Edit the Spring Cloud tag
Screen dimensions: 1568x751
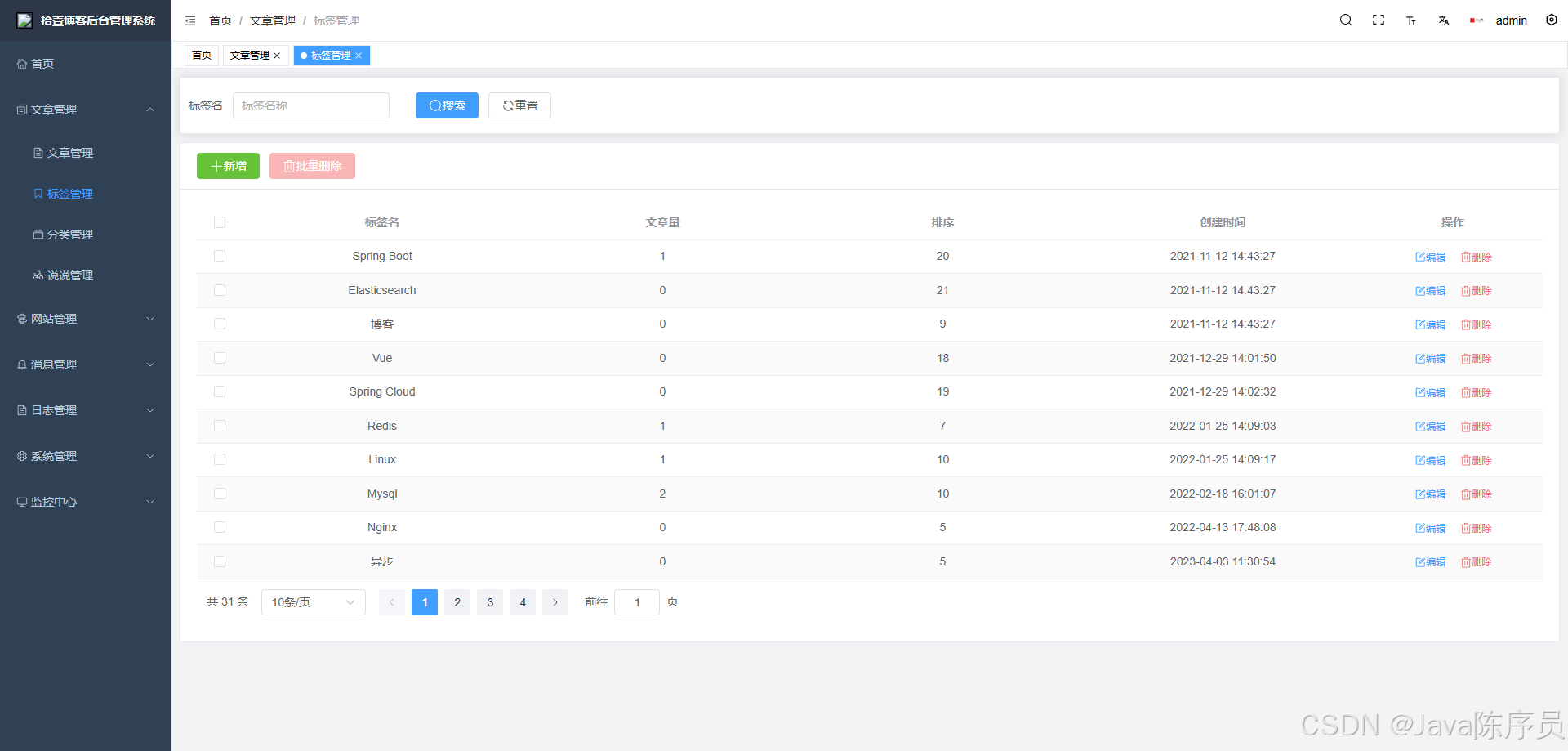point(1430,392)
